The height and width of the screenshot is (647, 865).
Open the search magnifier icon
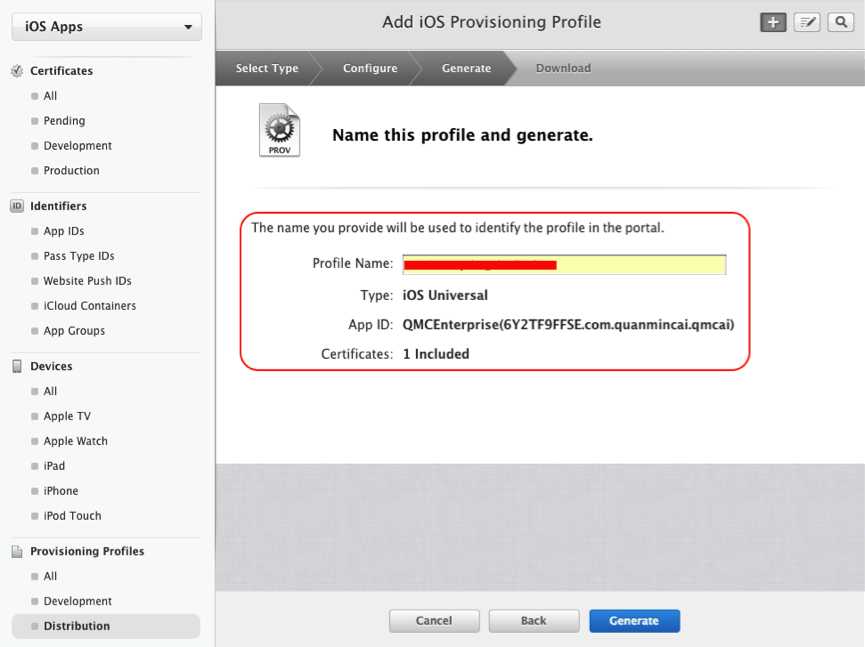click(x=840, y=23)
